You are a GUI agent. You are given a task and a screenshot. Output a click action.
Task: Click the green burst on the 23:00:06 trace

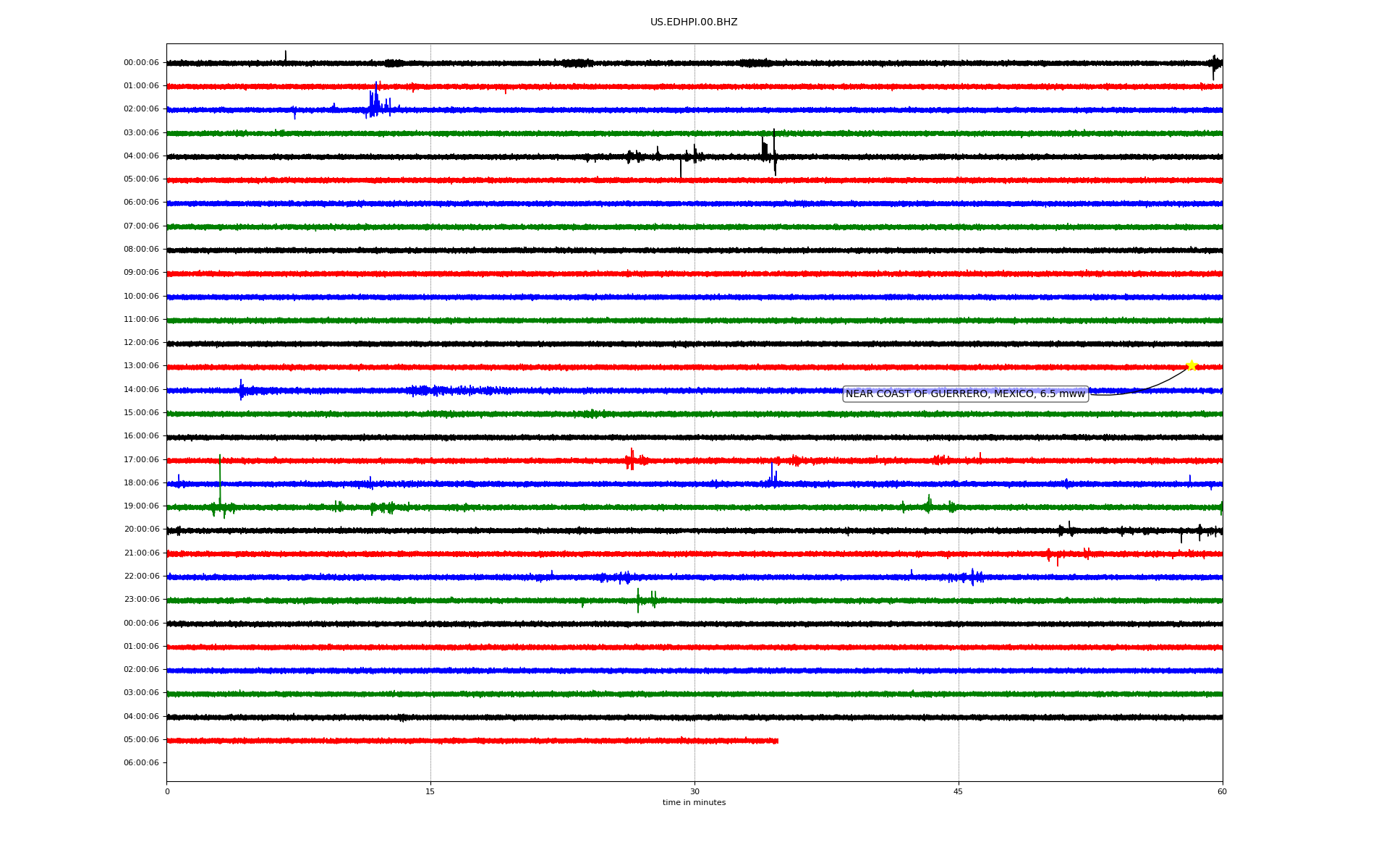click(640, 600)
